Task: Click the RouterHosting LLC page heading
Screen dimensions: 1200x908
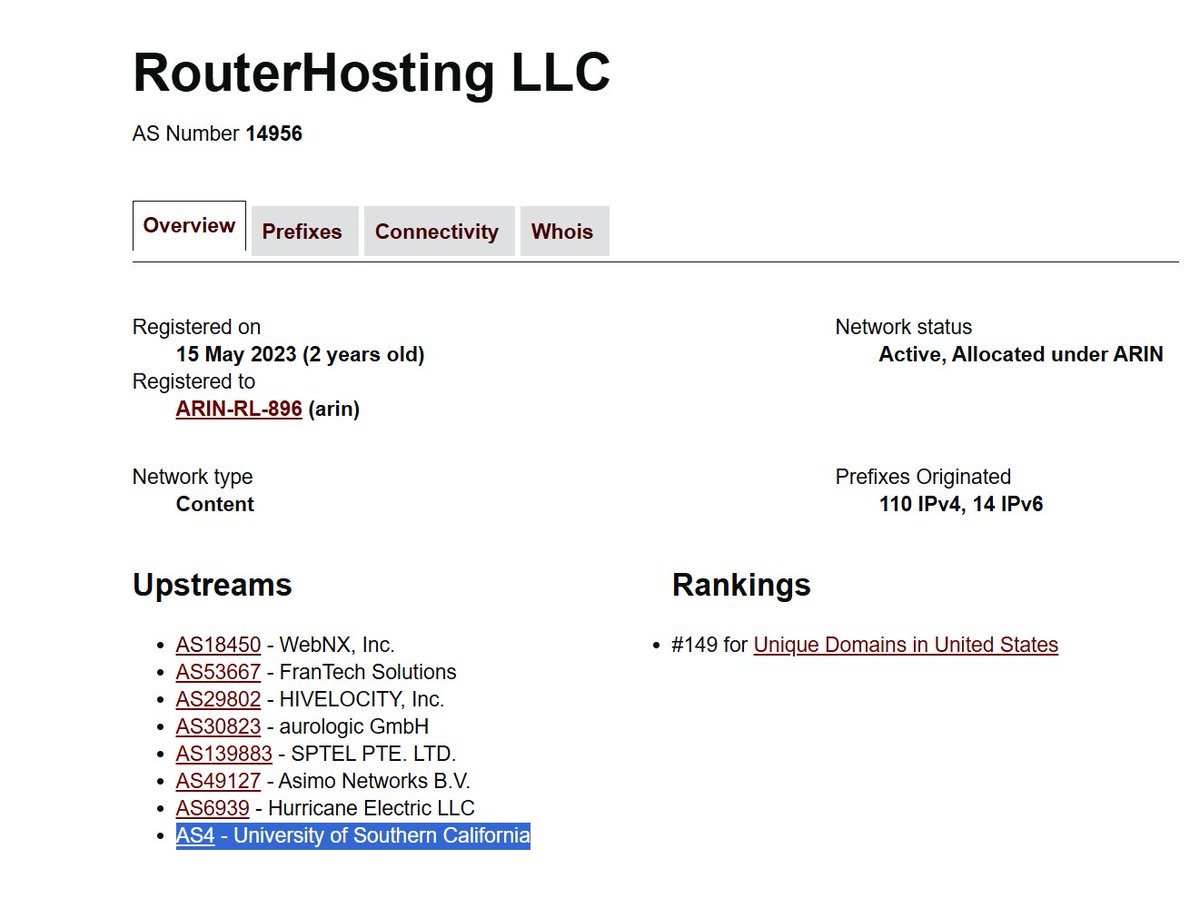Action: tap(371, 73)
